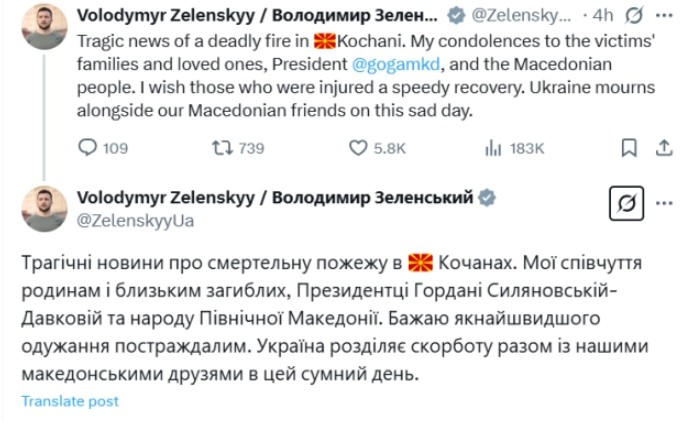Bookmark the Kochani fire tweet
686x437 pixels.
point(627,148)
